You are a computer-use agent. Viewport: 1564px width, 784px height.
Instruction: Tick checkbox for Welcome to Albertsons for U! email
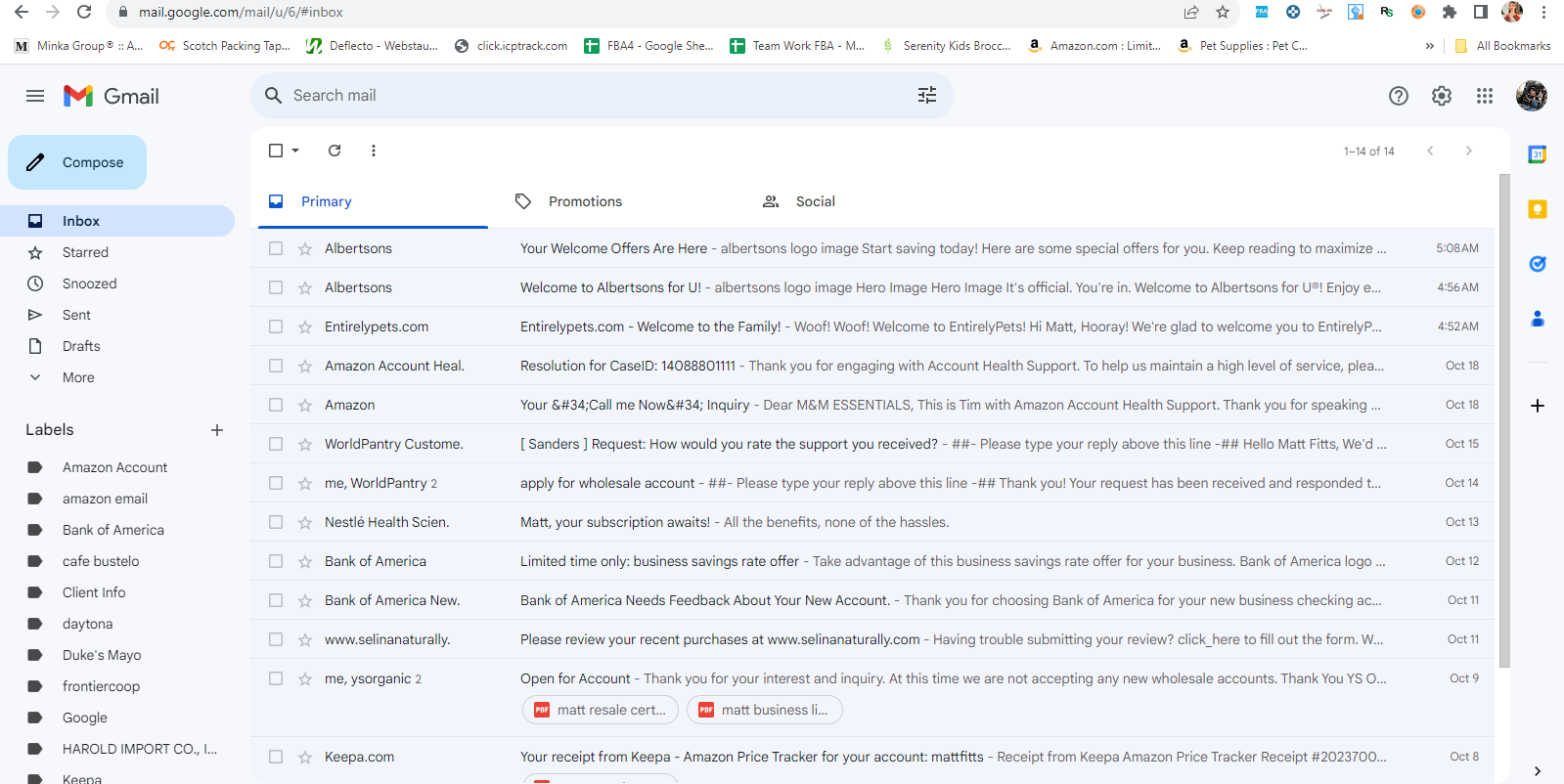coord(276,287)
